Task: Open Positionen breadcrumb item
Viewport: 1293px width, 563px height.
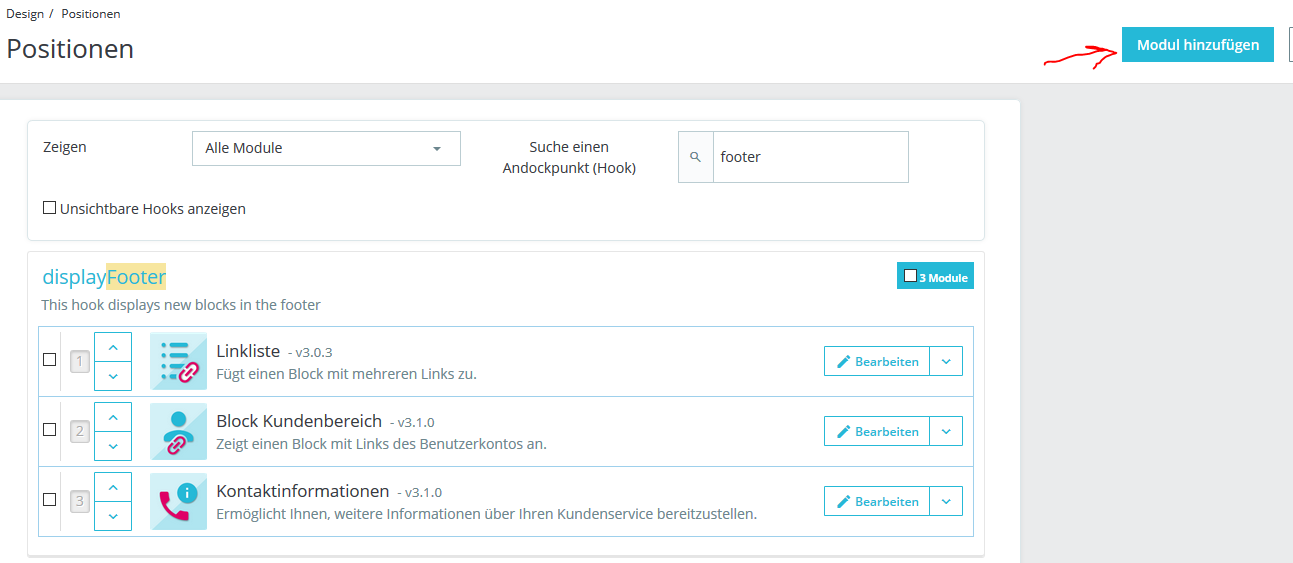Action: pos(91,14)
